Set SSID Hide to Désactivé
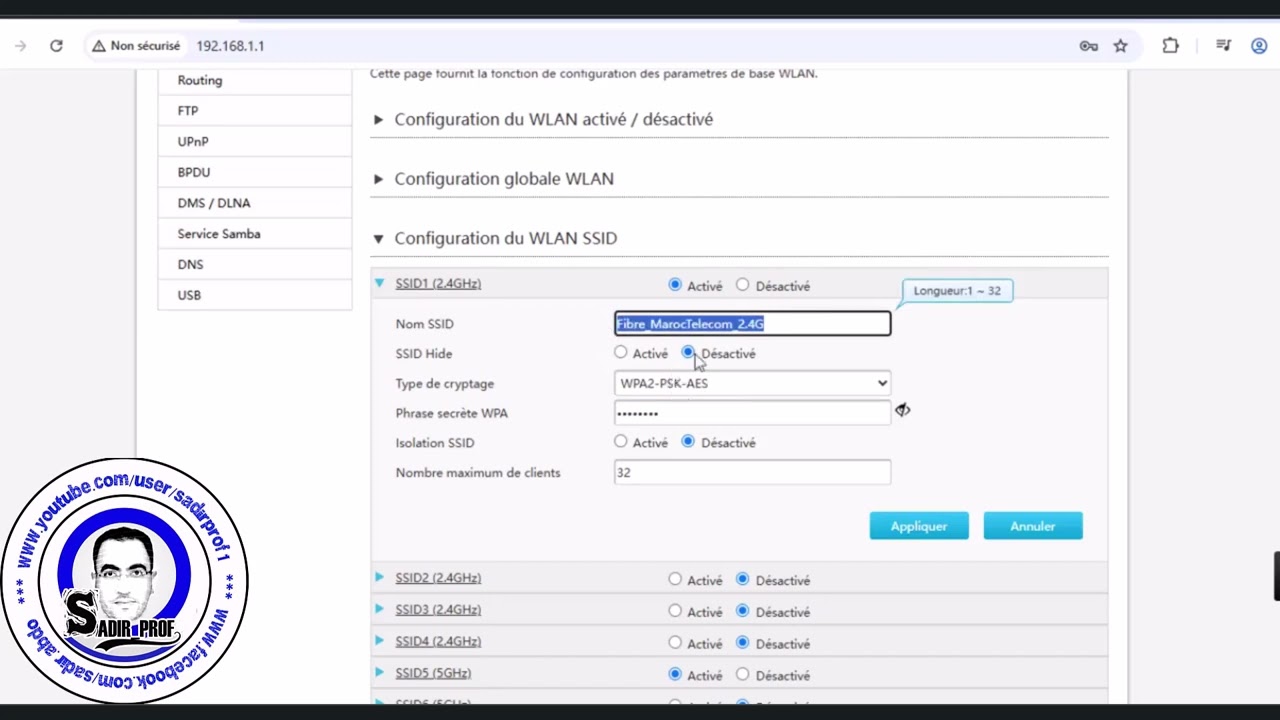Image resolution: width=1280 pixels, height=720 pixels. [x=688, y=353]
